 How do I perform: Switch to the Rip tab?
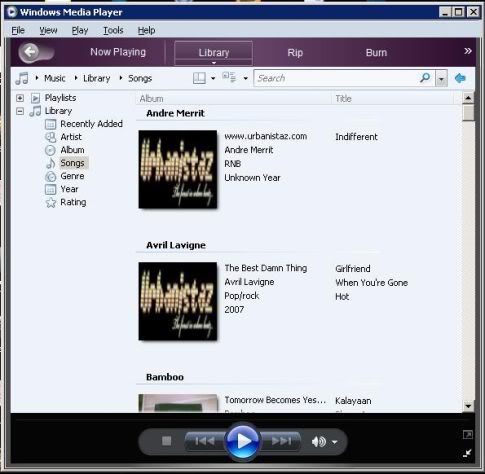coord(295,53)
